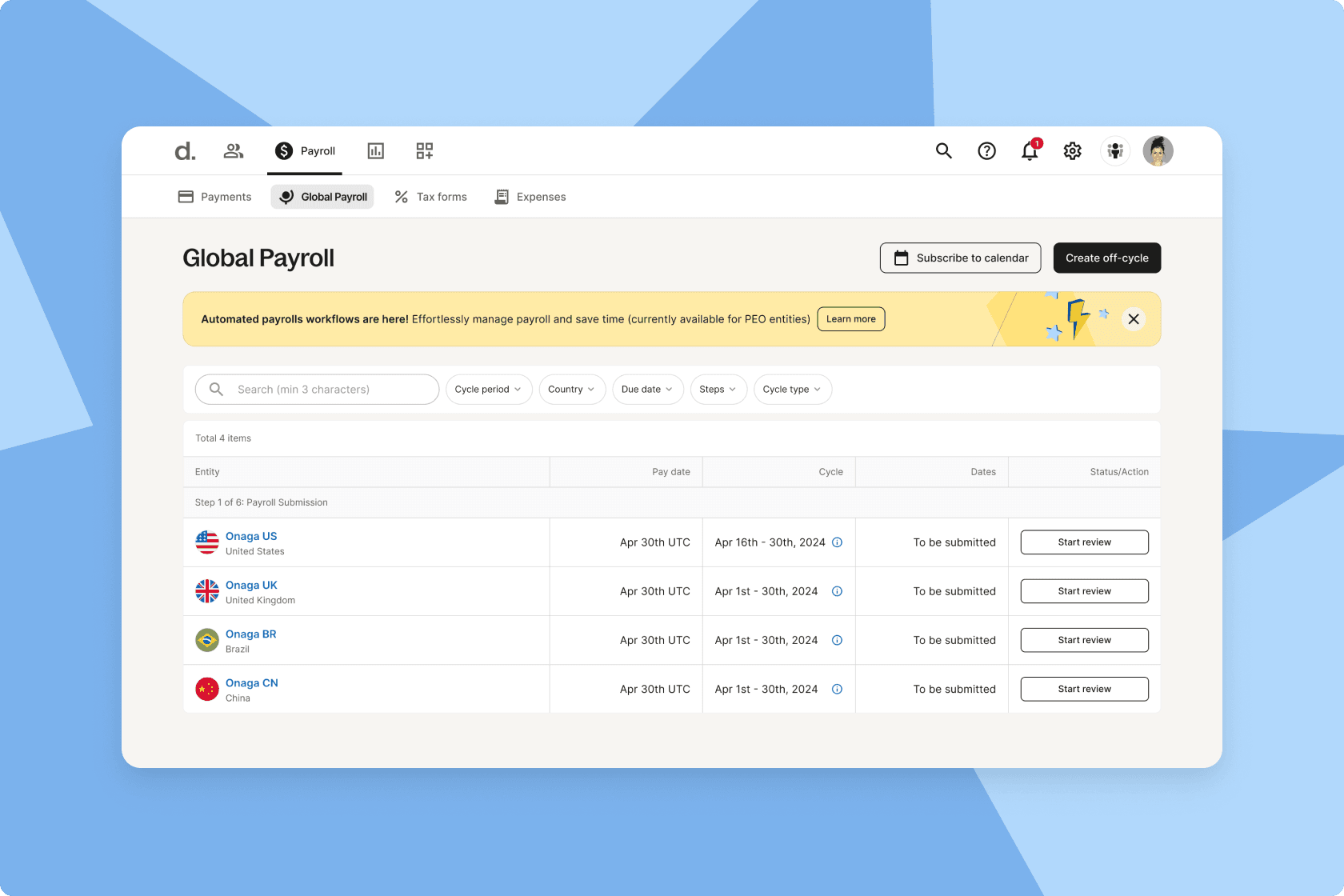1344x896 pixels.
Task: Open the Steps filter dropdown
Action: (718, 390)
